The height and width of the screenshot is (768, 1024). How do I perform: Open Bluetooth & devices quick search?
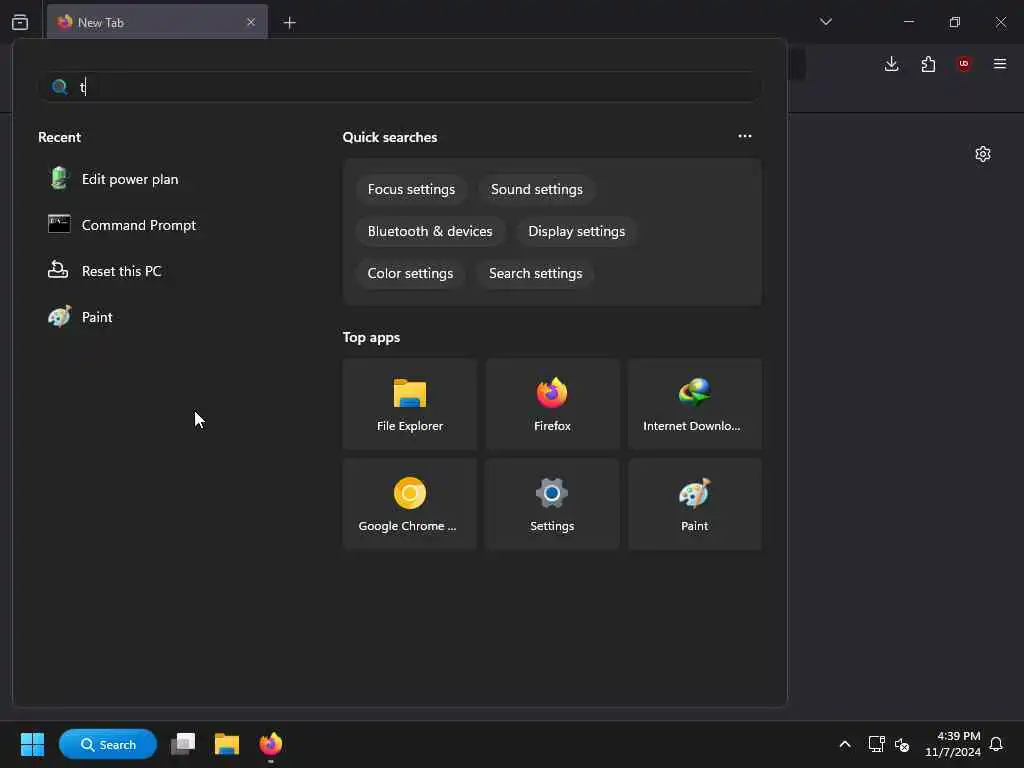click(430, 231)
